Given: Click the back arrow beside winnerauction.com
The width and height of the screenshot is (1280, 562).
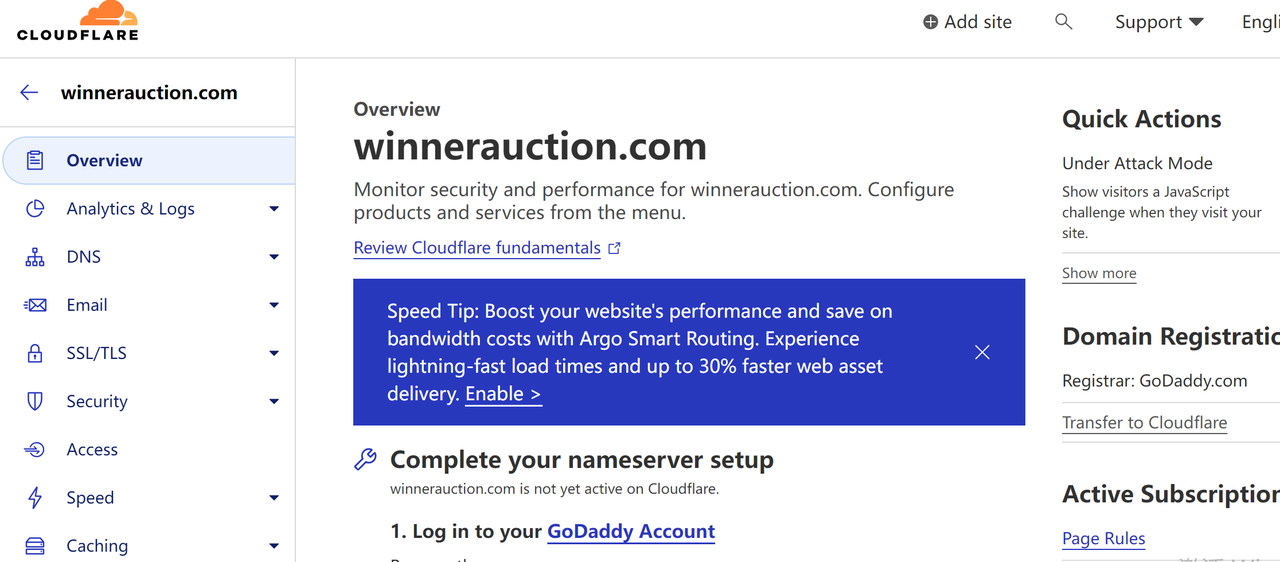Looking at the screenshot, I should pyautogui.click(x=29, y=93).
